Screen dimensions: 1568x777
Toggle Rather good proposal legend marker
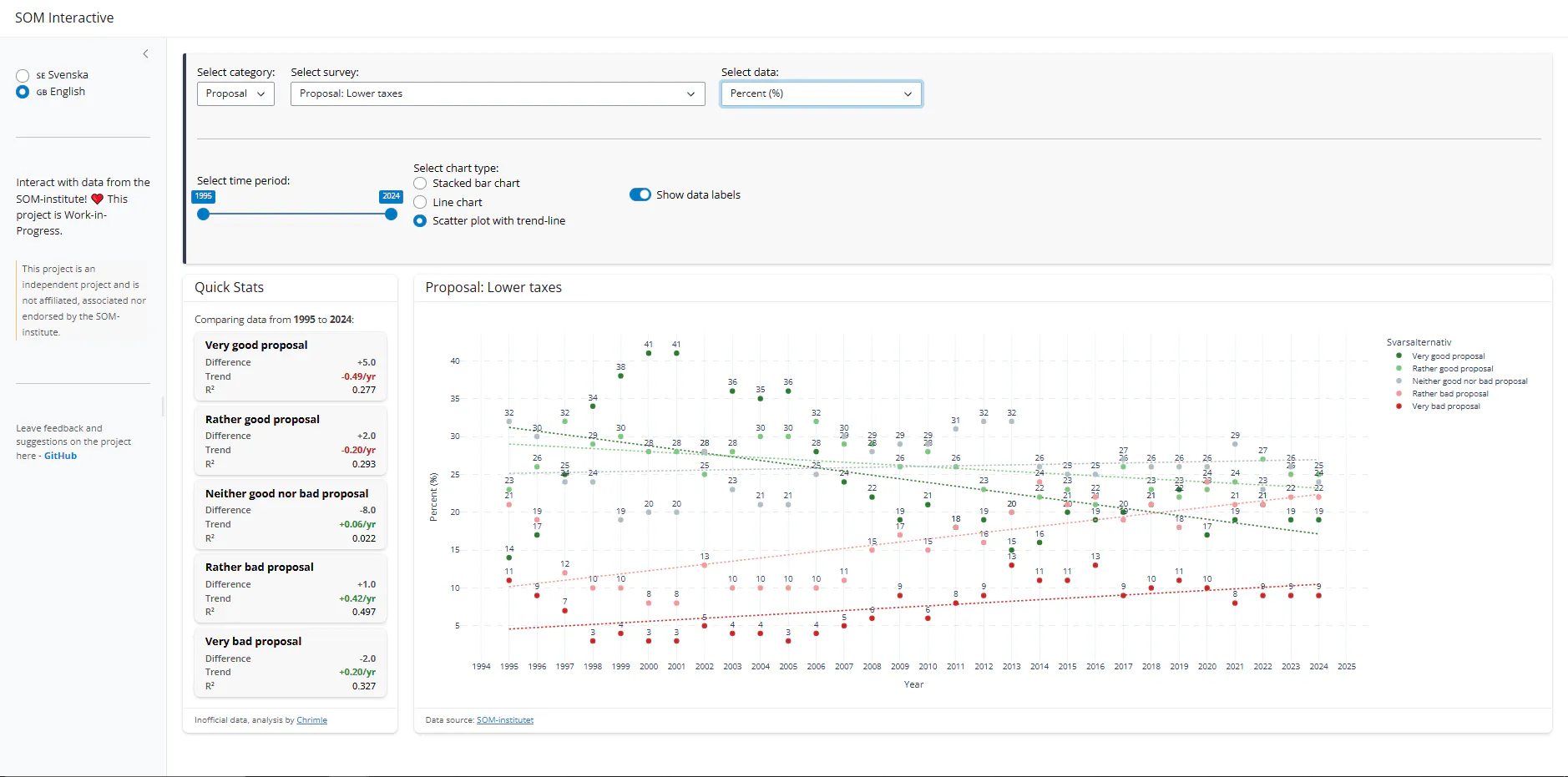coord(1399,368)
